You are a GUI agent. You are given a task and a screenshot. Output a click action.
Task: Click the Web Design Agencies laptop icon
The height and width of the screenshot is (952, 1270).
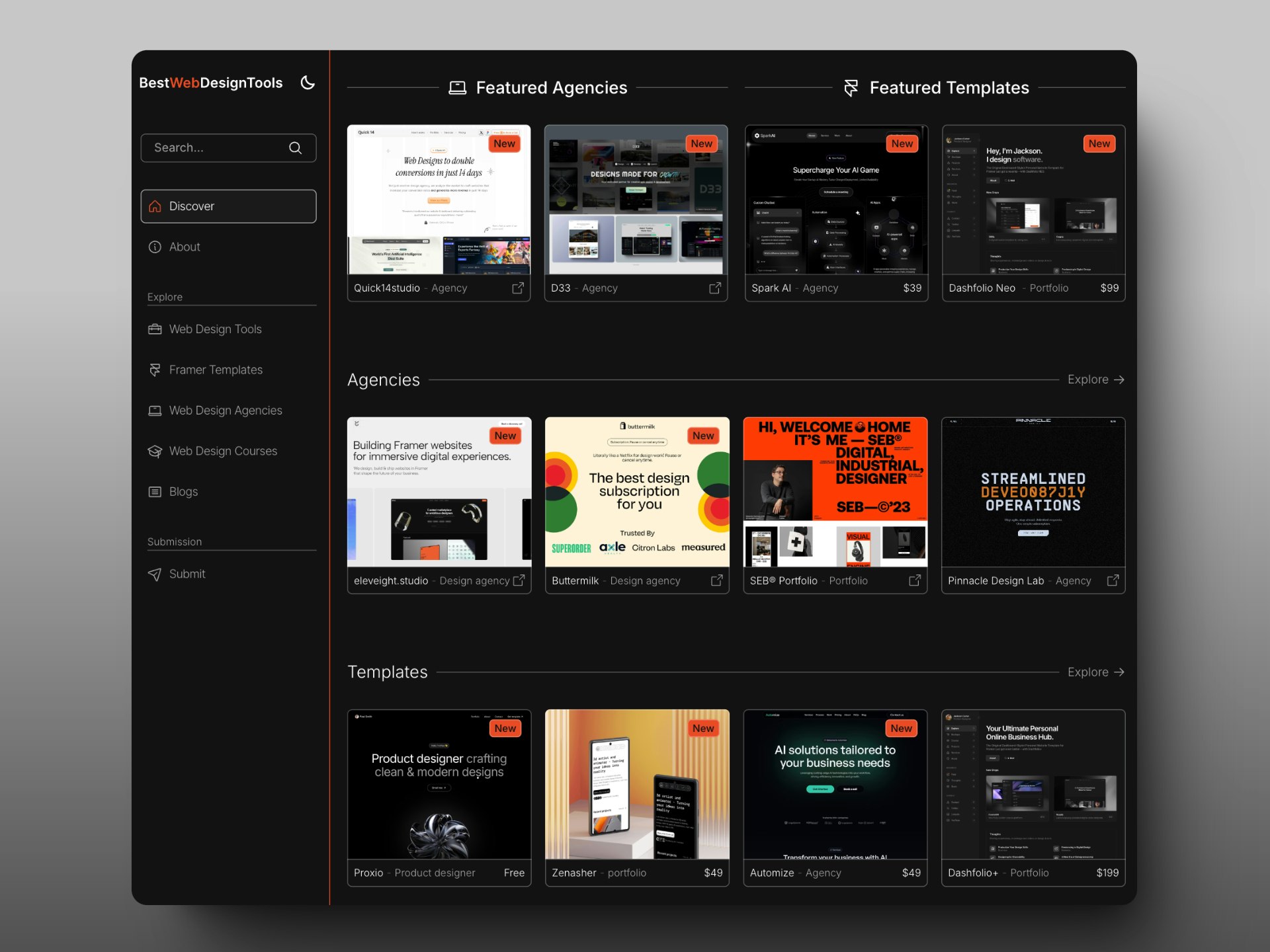tap(155, 411)
